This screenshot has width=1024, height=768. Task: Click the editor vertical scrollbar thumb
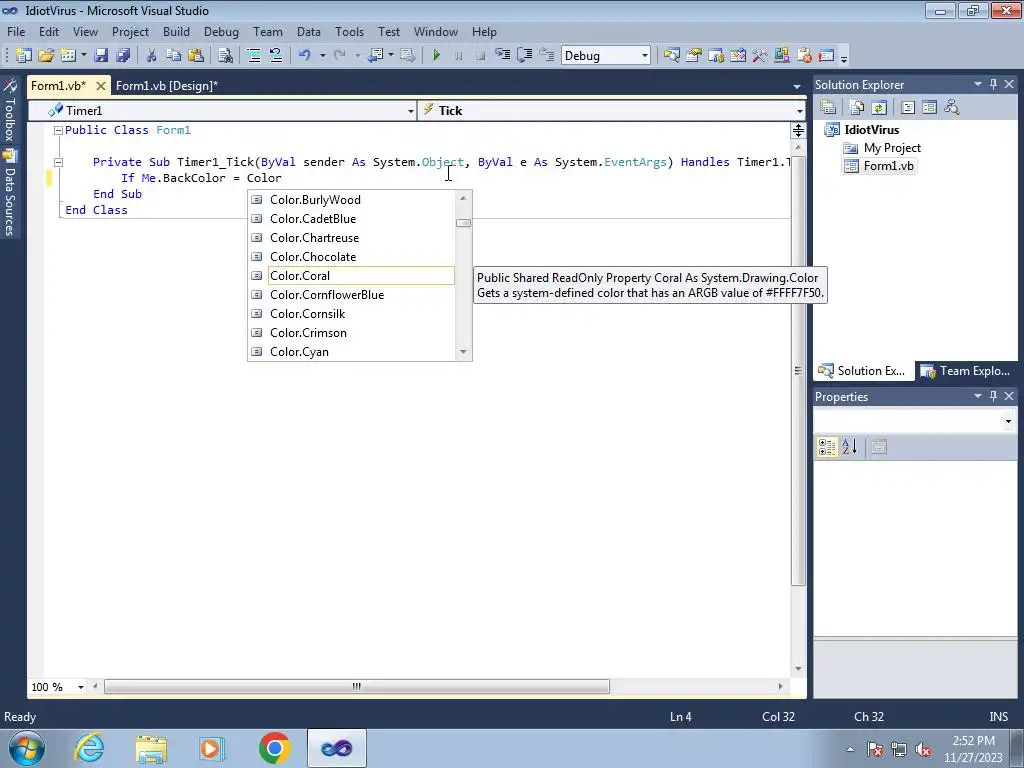click(798, 370)
